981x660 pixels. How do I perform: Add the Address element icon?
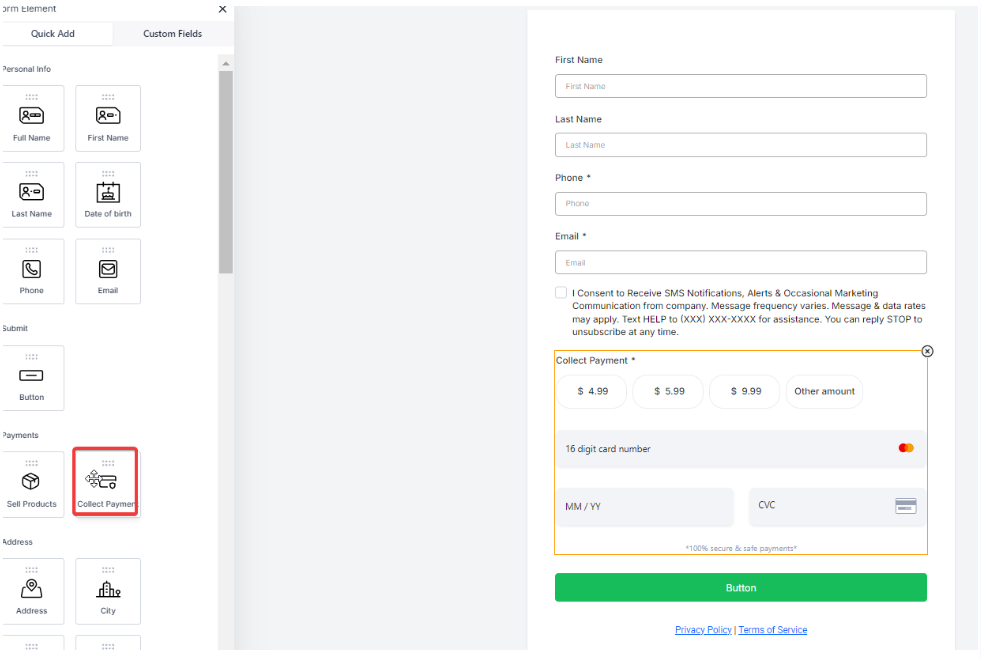click(32, 591)
